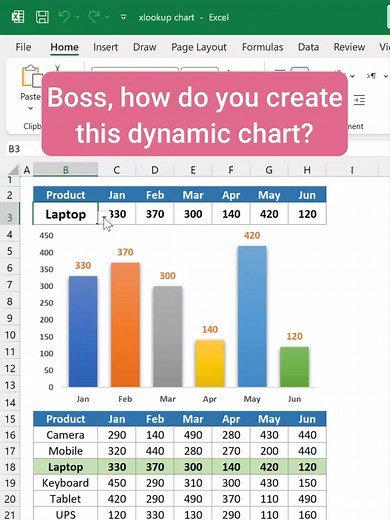Click the cell showing 370 in row 3
This screenshot has width=390, height=520.
pyautogui.click(x=155, y=214)
